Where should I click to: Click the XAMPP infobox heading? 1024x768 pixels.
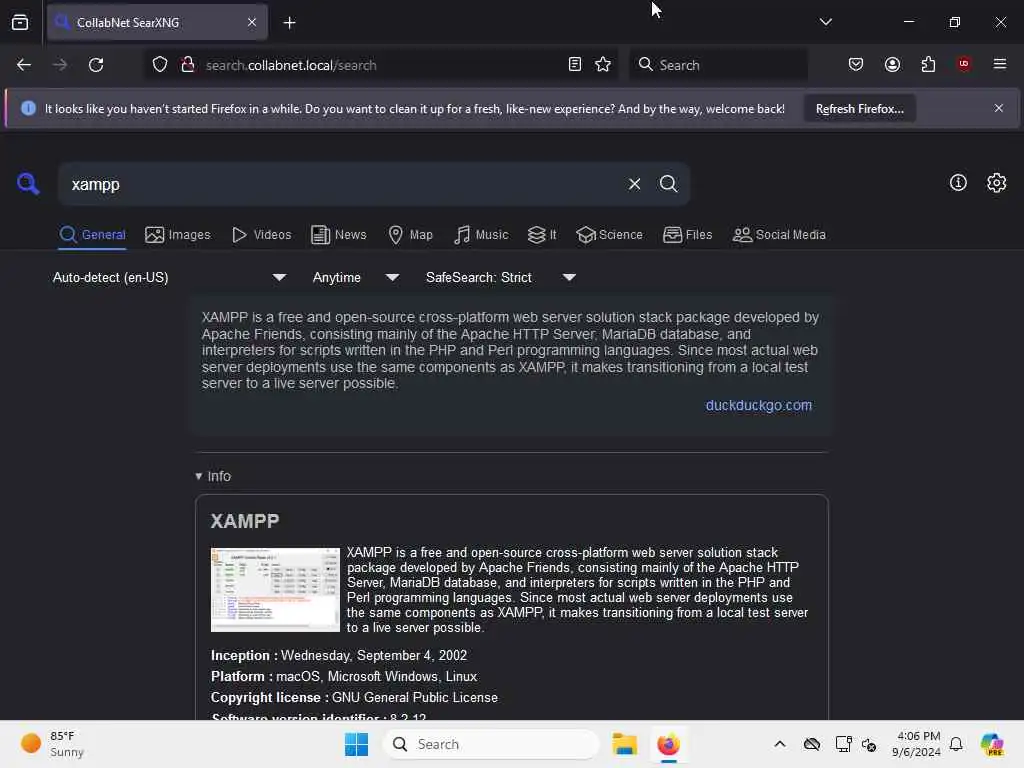pyautogui.click(x=245, y=521)
